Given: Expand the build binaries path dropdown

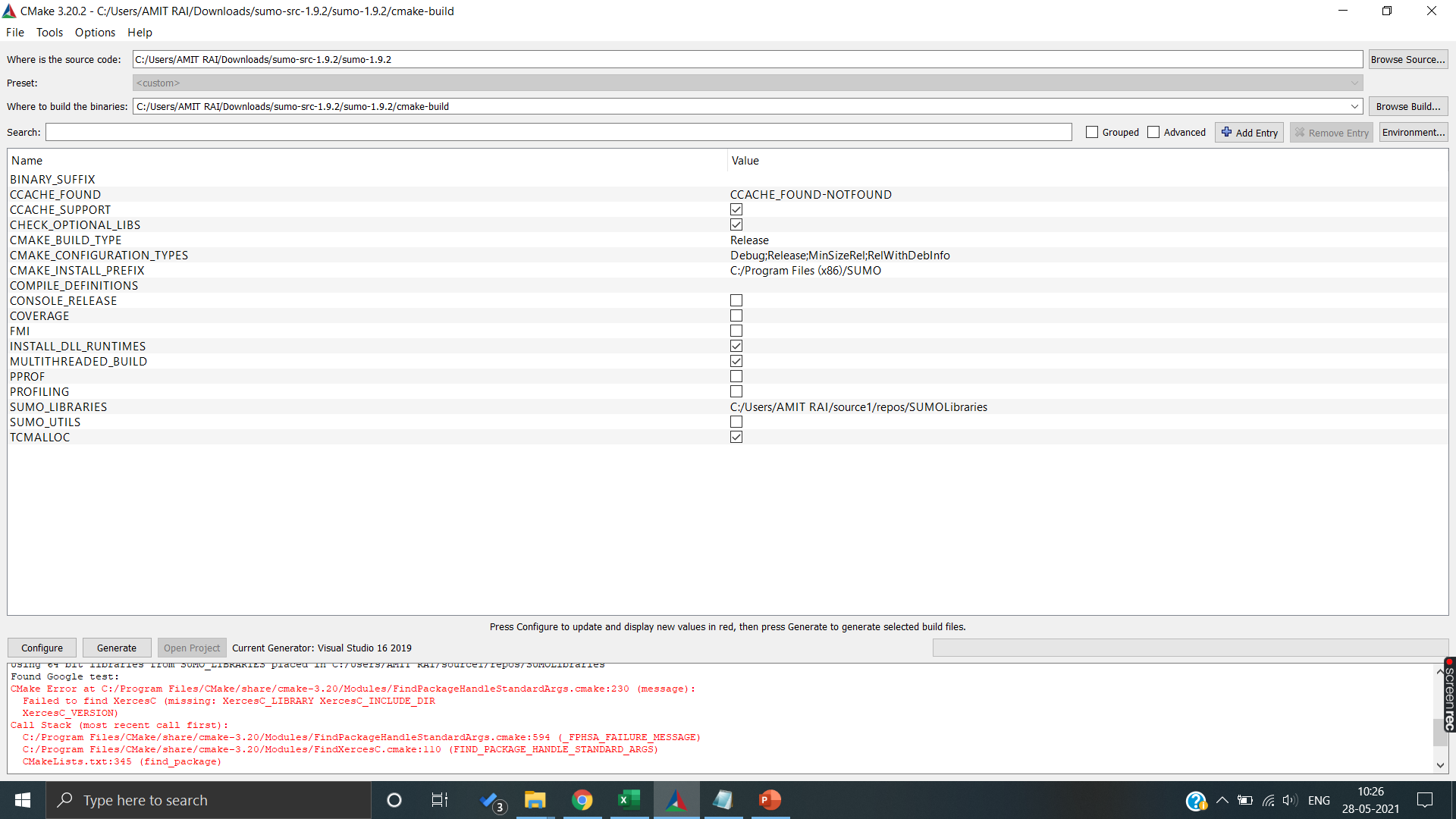Looking at the screenshot, I should [x=1354, y=106].
